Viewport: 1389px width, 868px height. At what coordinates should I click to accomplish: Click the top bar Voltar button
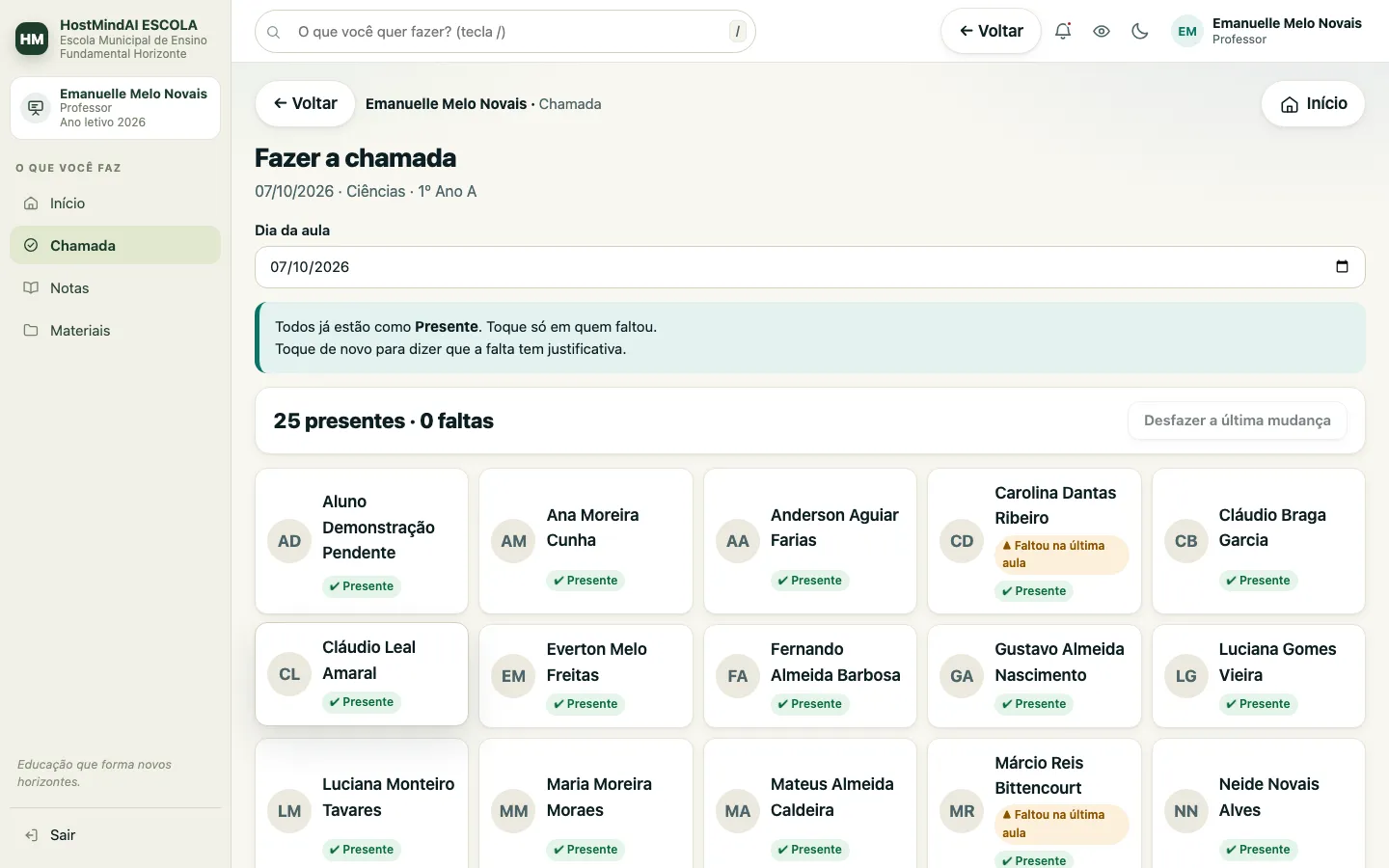click(x=991, y=31)
